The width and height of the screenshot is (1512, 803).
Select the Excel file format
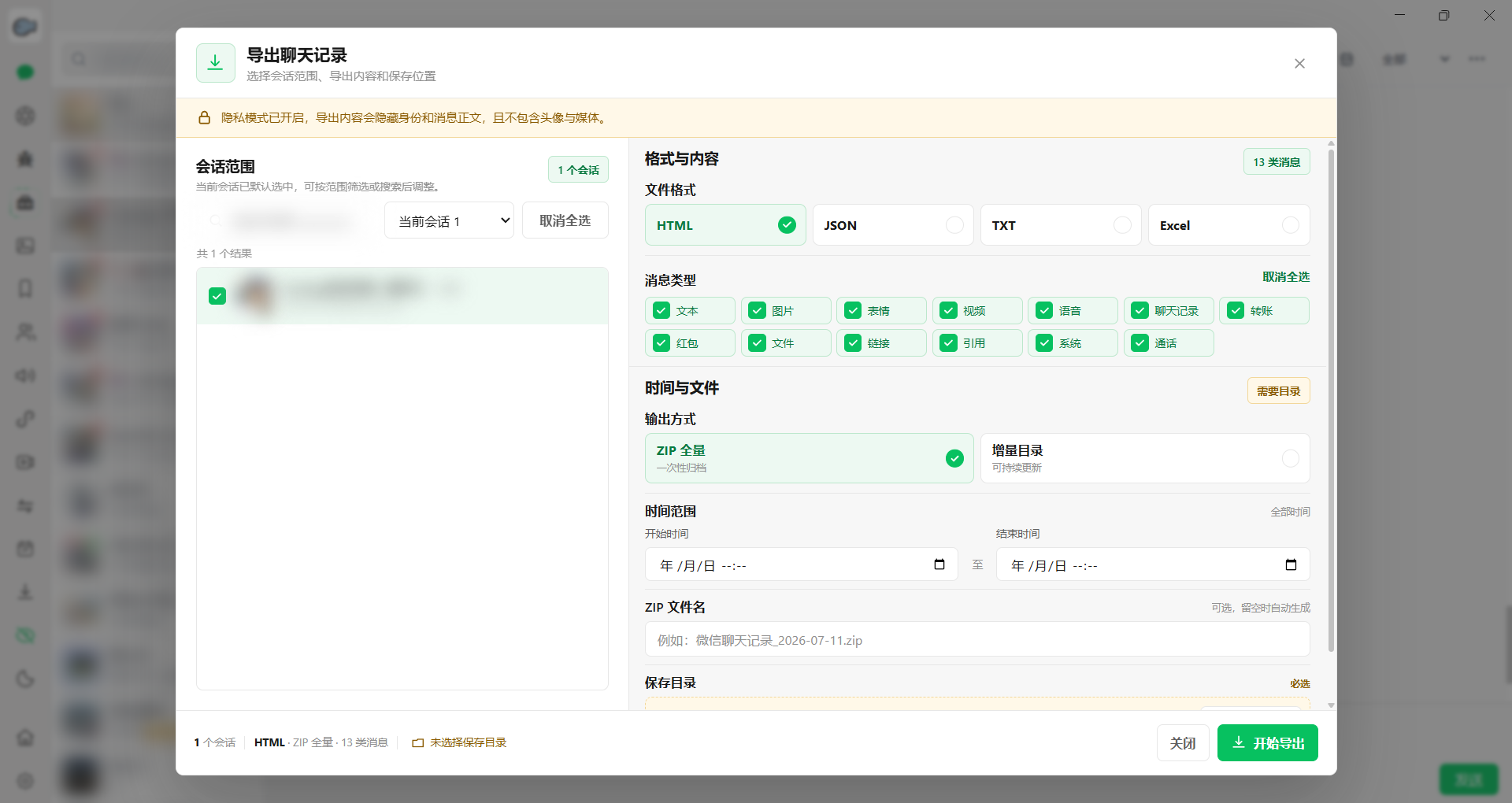tap(1228, 225)
